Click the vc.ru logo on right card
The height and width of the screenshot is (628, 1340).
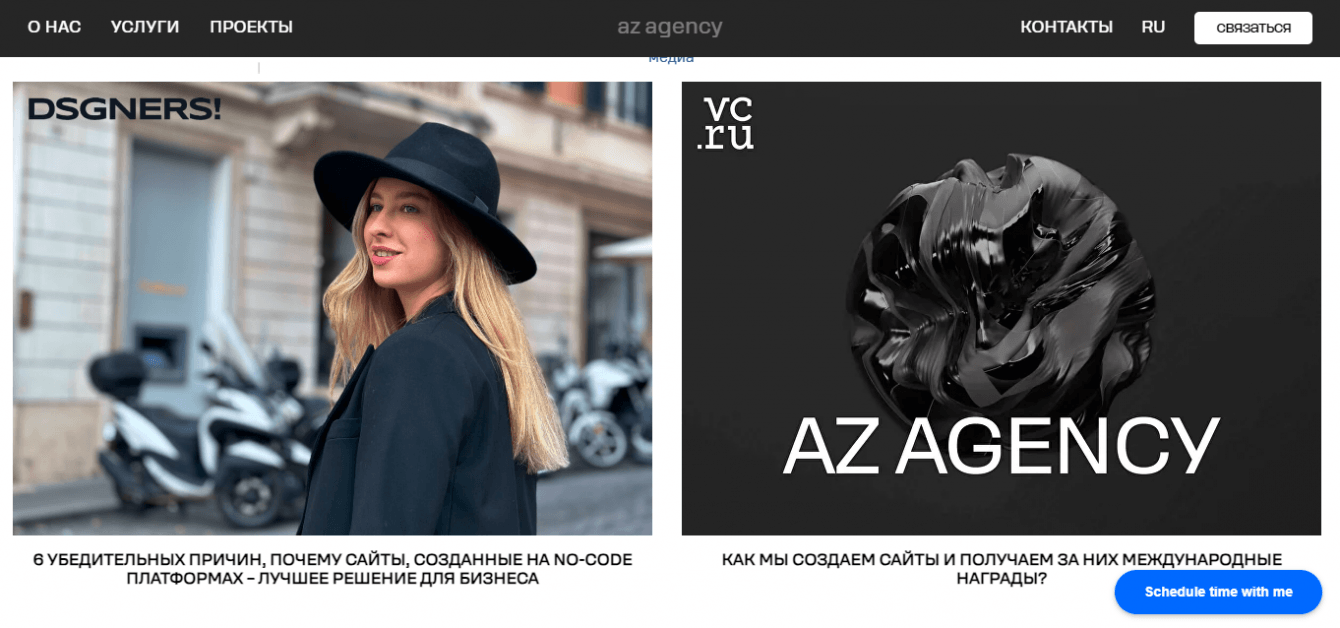tap(726, 123)
